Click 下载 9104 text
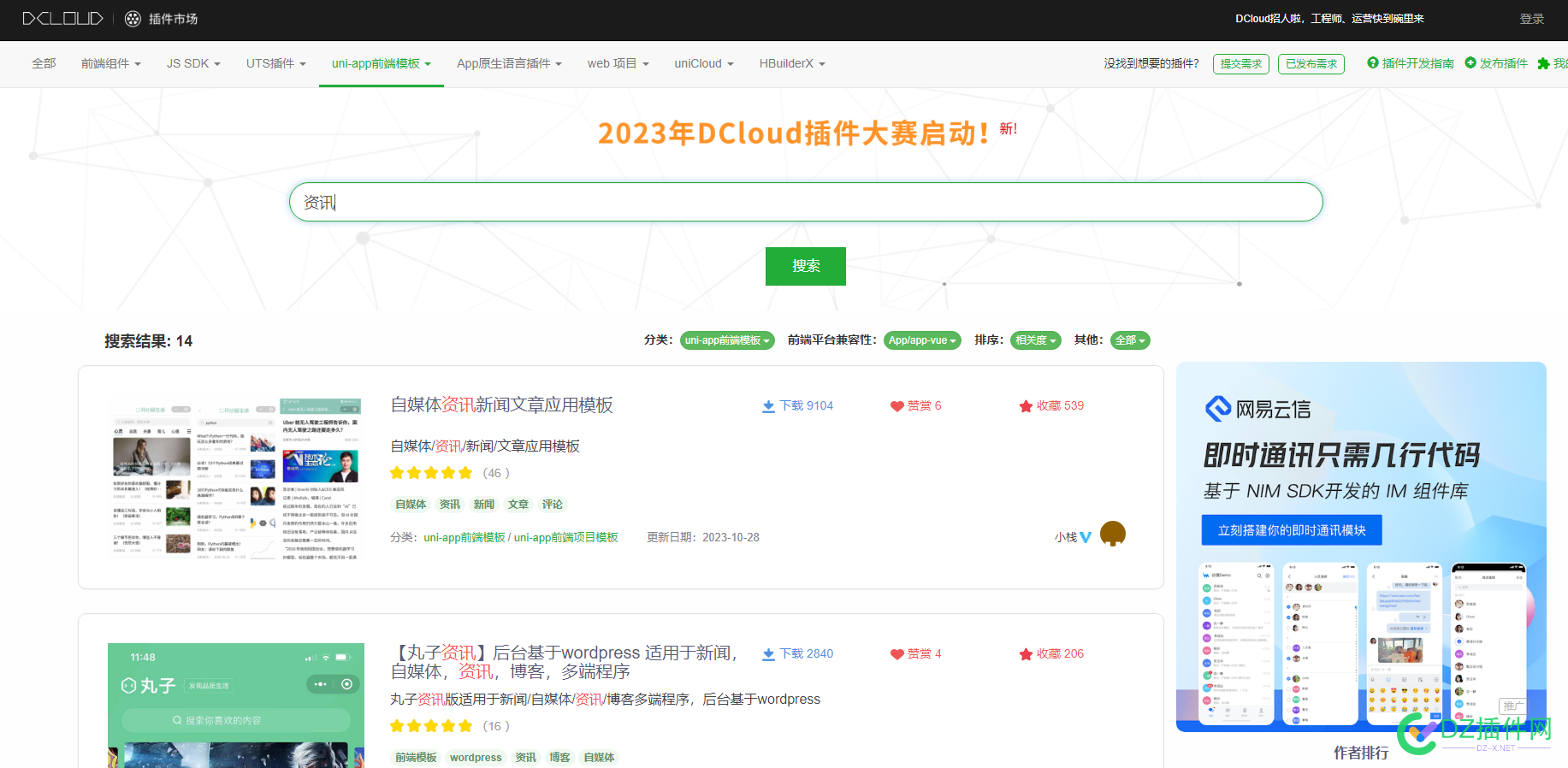Screen dimensions: 1568x768 (x=806, y=406)
